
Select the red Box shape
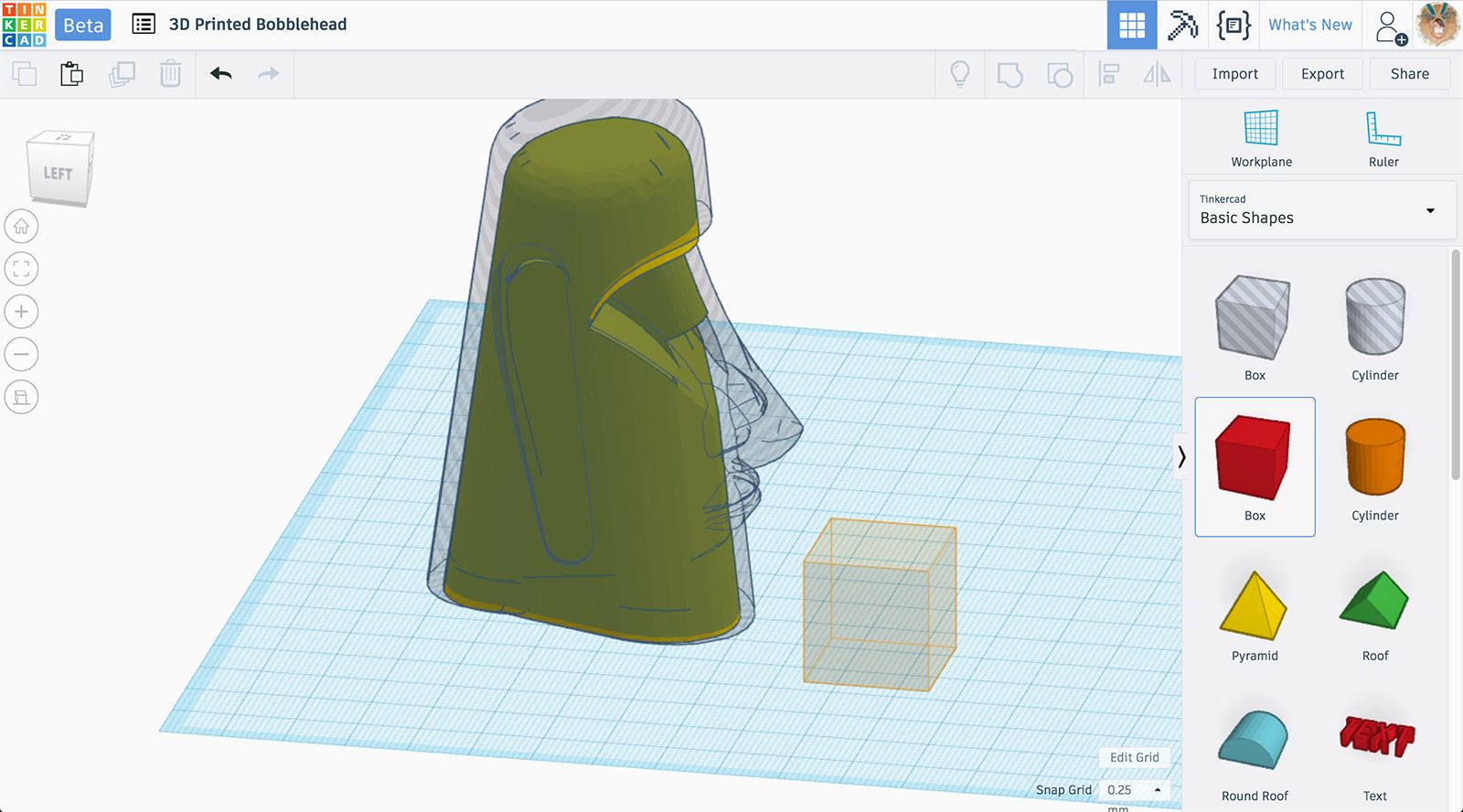1255,466
